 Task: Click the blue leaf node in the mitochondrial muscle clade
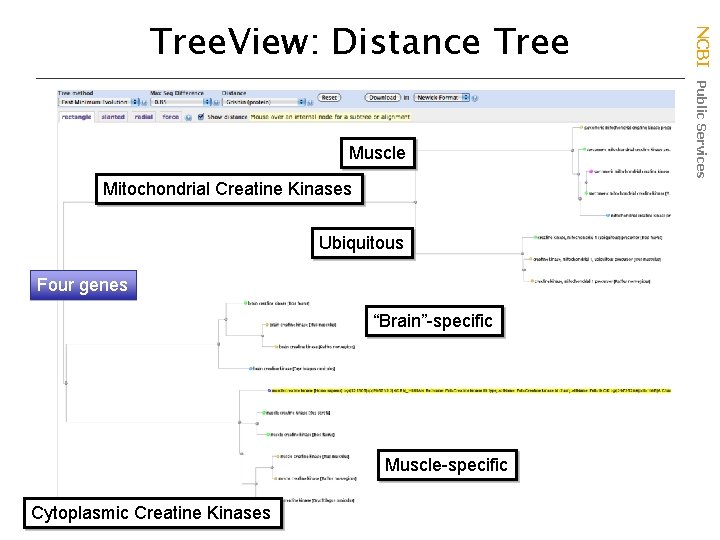pyautogui.click(x=608, y=215)
